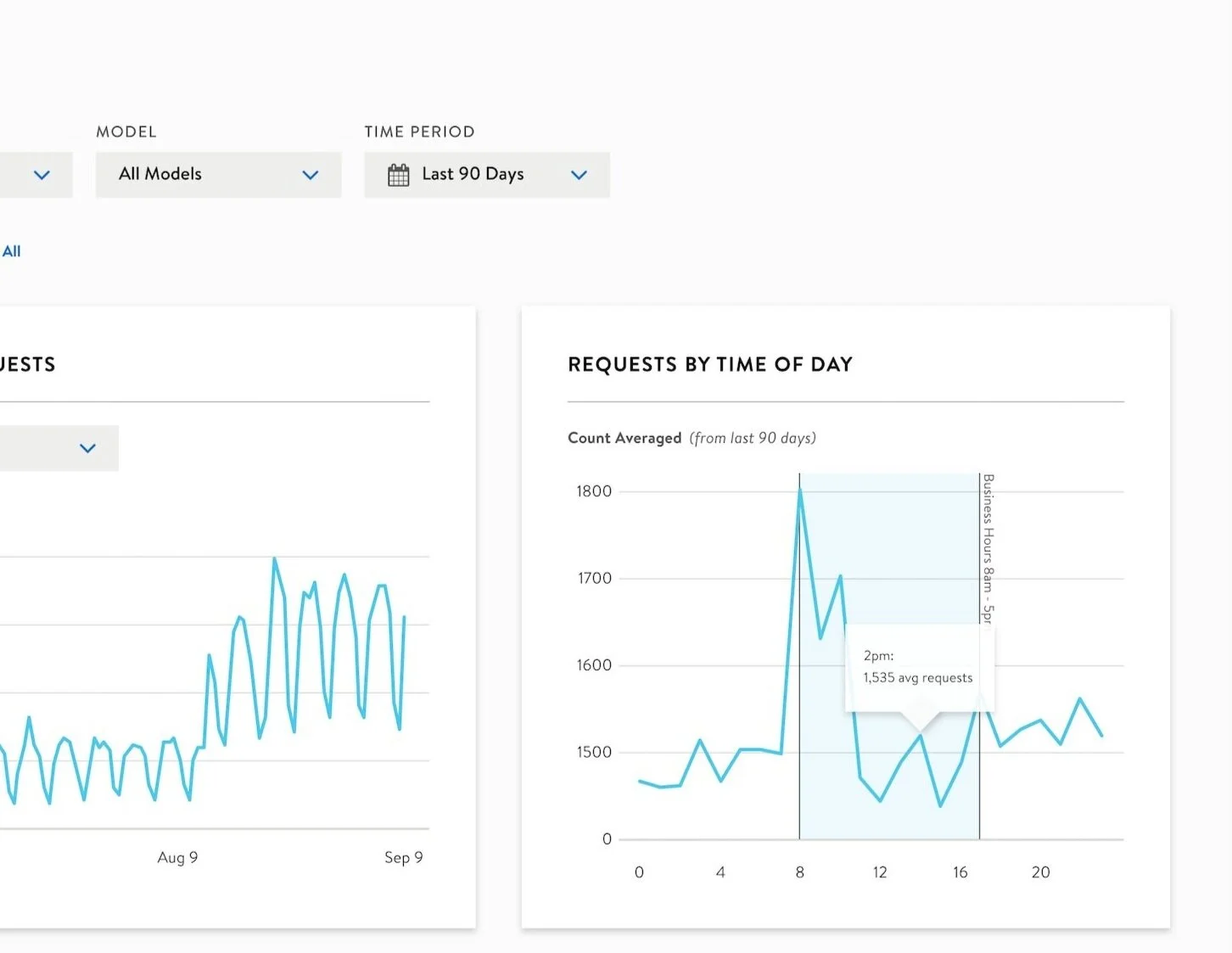Click the Business Hours 8am - 5pm label
The image size is (1232, 953).
click(988, 548)
